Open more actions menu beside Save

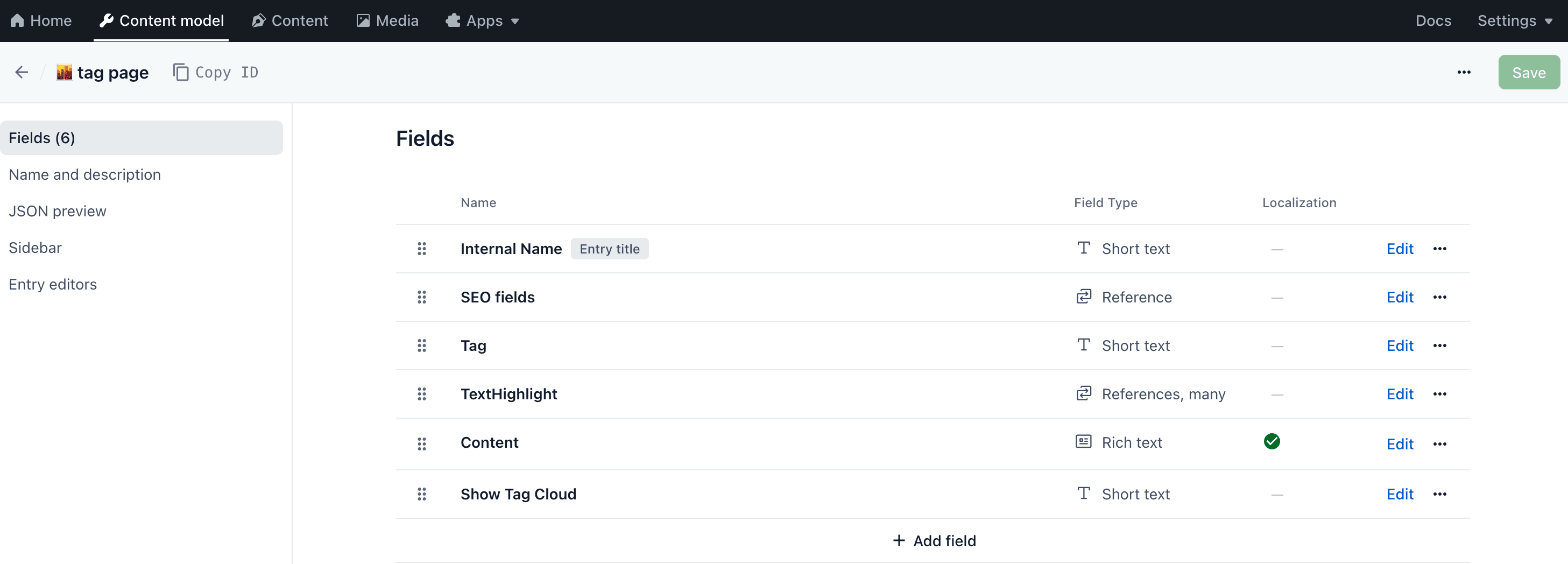1463,73
